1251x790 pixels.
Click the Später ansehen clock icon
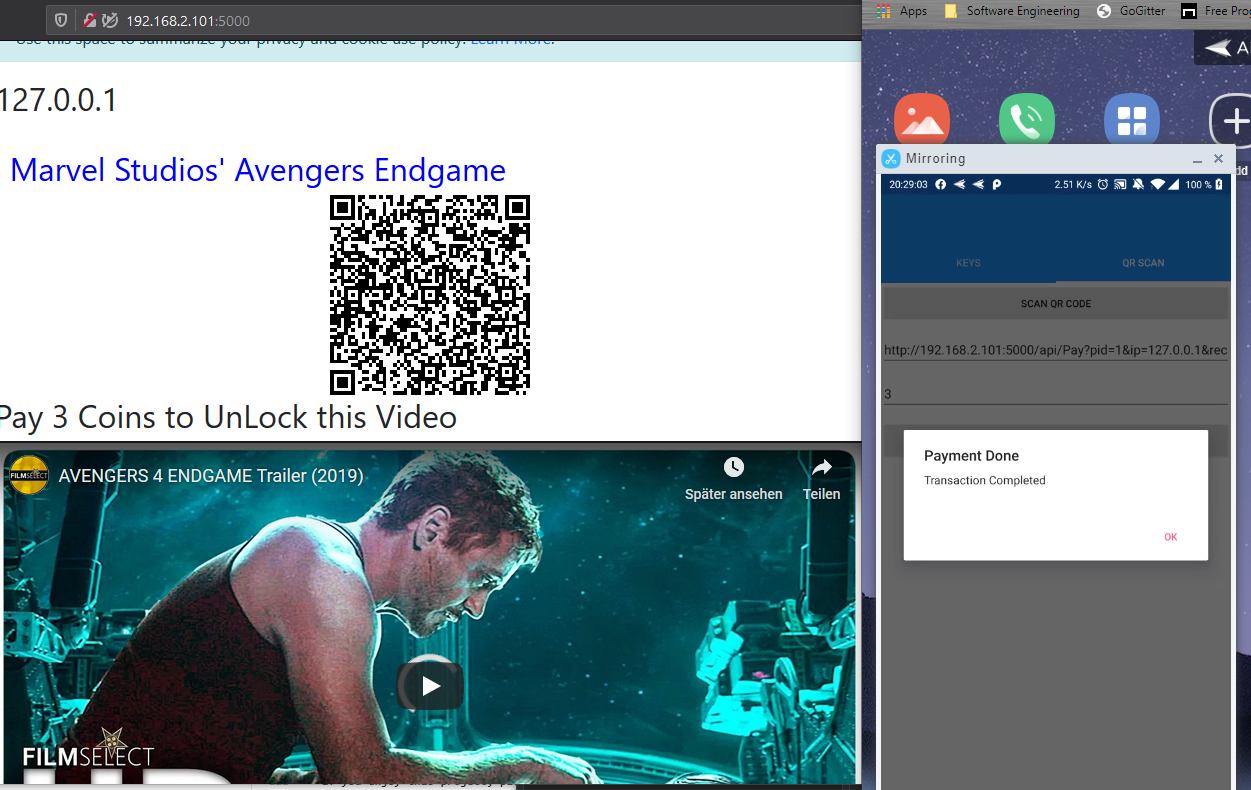click(x=734, y=467)
